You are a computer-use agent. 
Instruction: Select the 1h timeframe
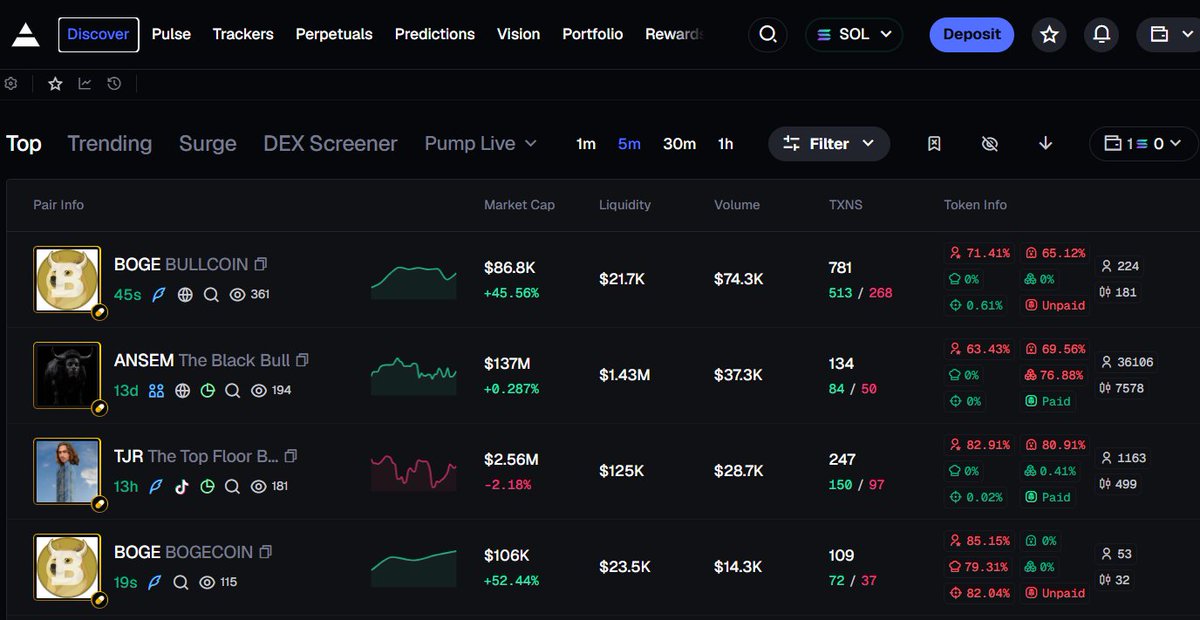[x=725, y=144]
